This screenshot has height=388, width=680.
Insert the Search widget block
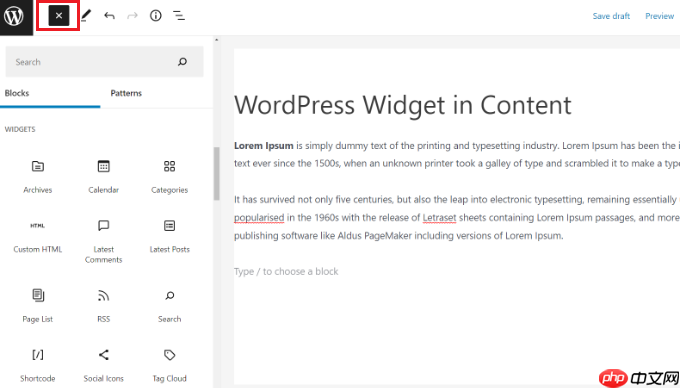[170, 306]
